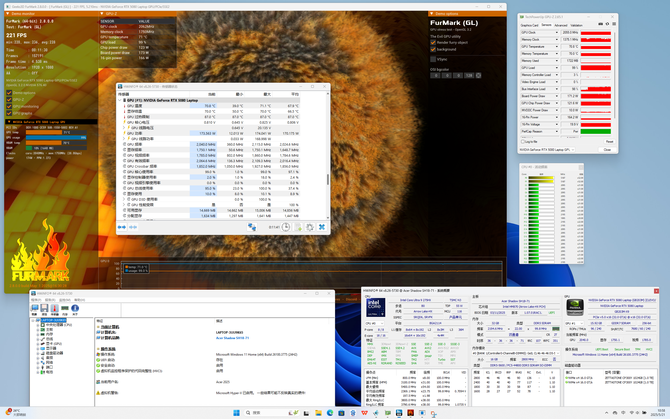Open GPU Load dropdown in GPU-Z
The image size is (670, 419).
pos(557,68)
